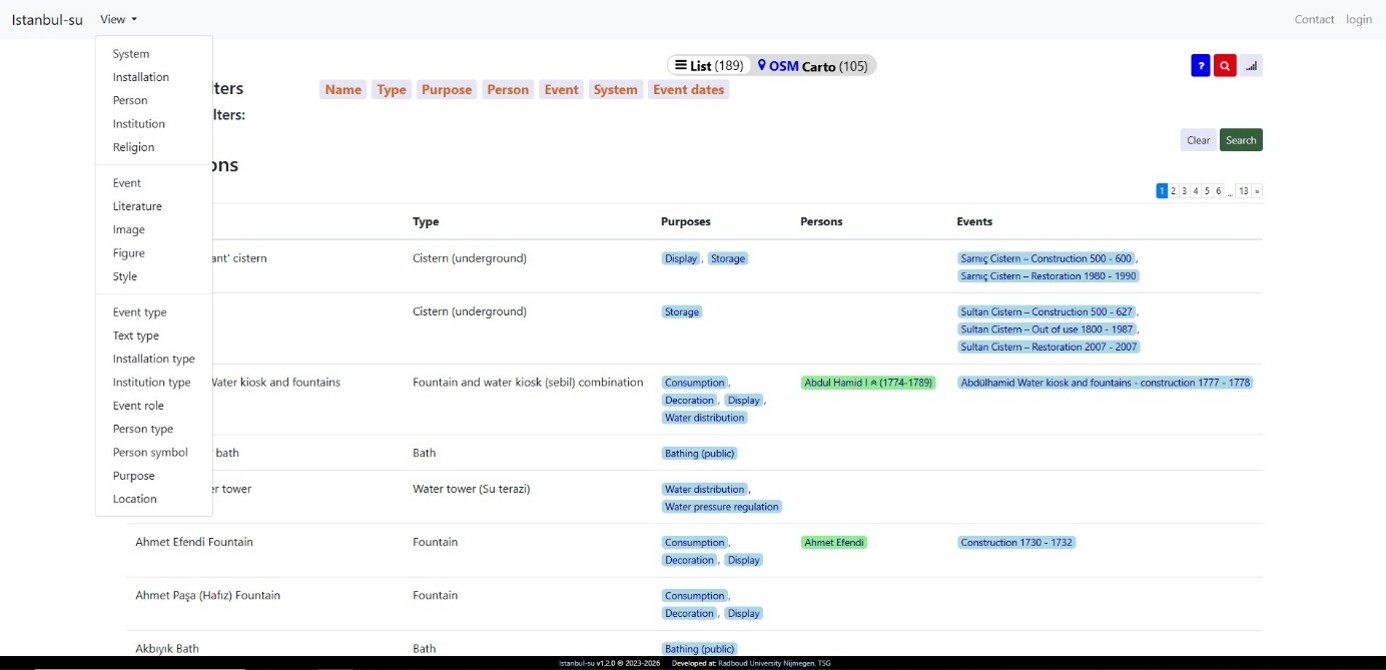Open Sarnıç Cistern – Restoration 1980 - 1990 event

(1048, 276)
